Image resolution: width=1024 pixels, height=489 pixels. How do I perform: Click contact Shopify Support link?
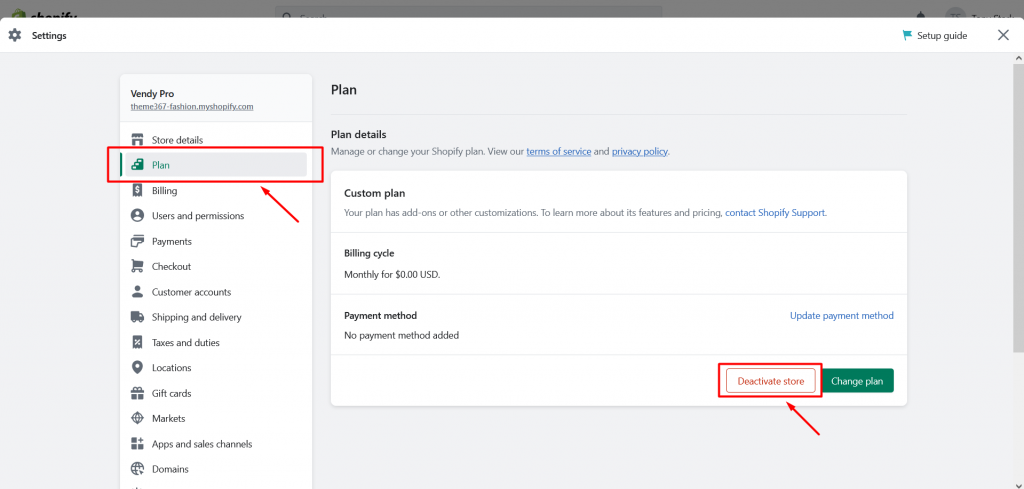click(775, 213)
